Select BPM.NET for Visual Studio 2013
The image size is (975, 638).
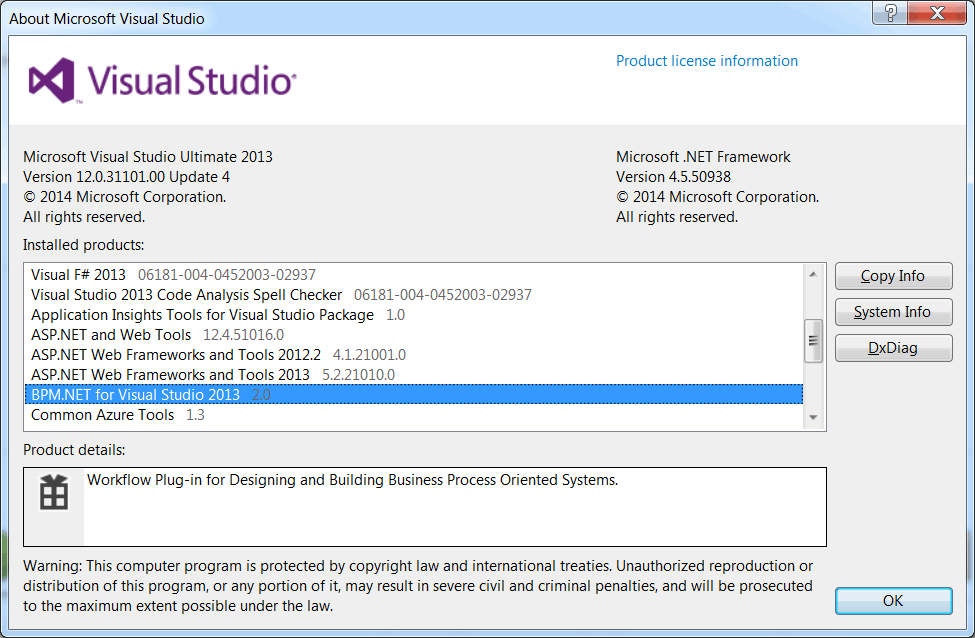414,394
